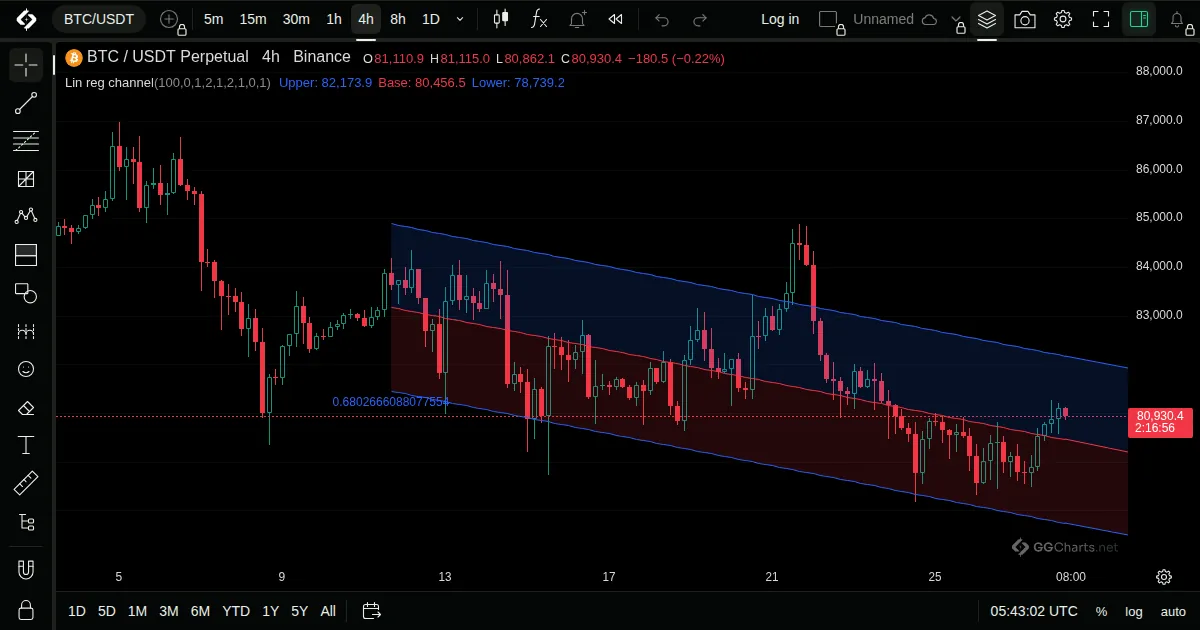Set range to 5D
Image resolution: width=1200 pixels, height=630 pixels.
(107, 611)
